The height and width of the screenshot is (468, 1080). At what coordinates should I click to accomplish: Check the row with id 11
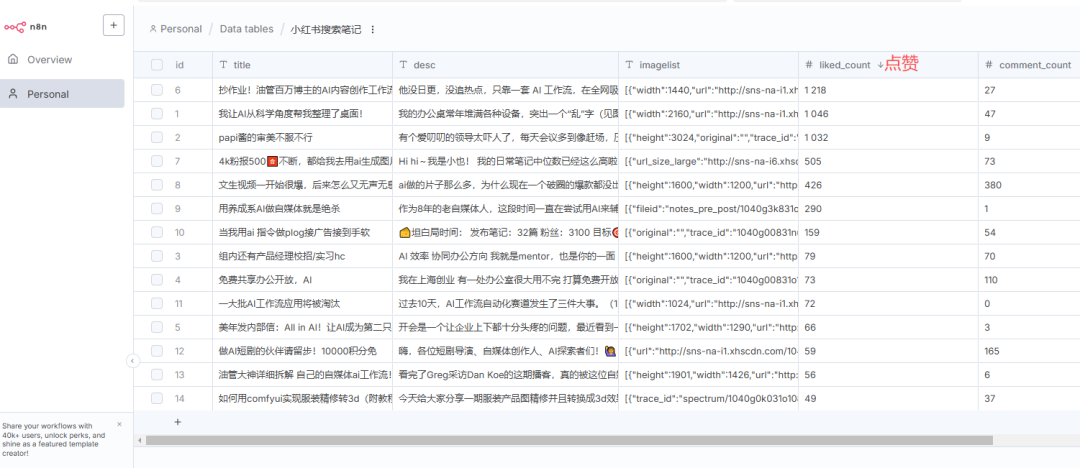157,303
